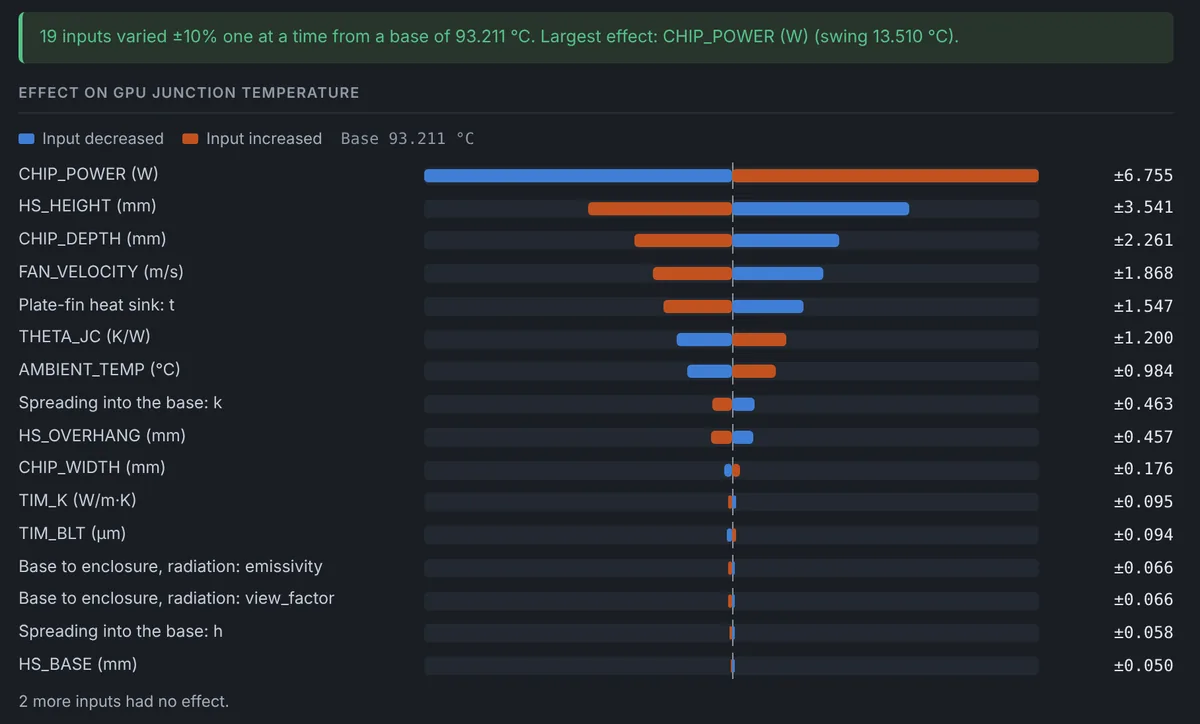Click the orange 'Input increased' legend swatch

[x=191, y=139]
